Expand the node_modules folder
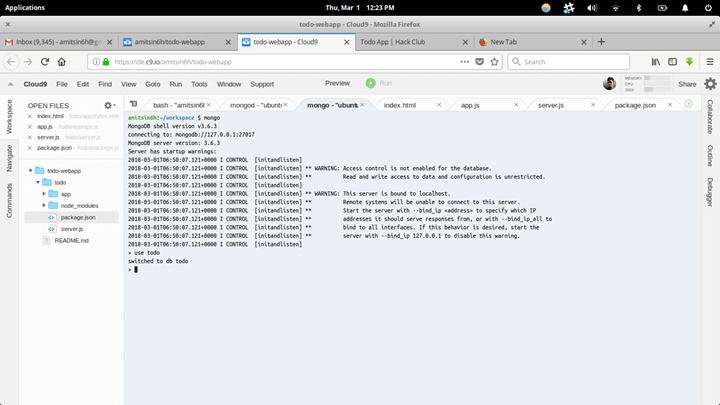Screen dimensions: 720x405 click(45, 205)
